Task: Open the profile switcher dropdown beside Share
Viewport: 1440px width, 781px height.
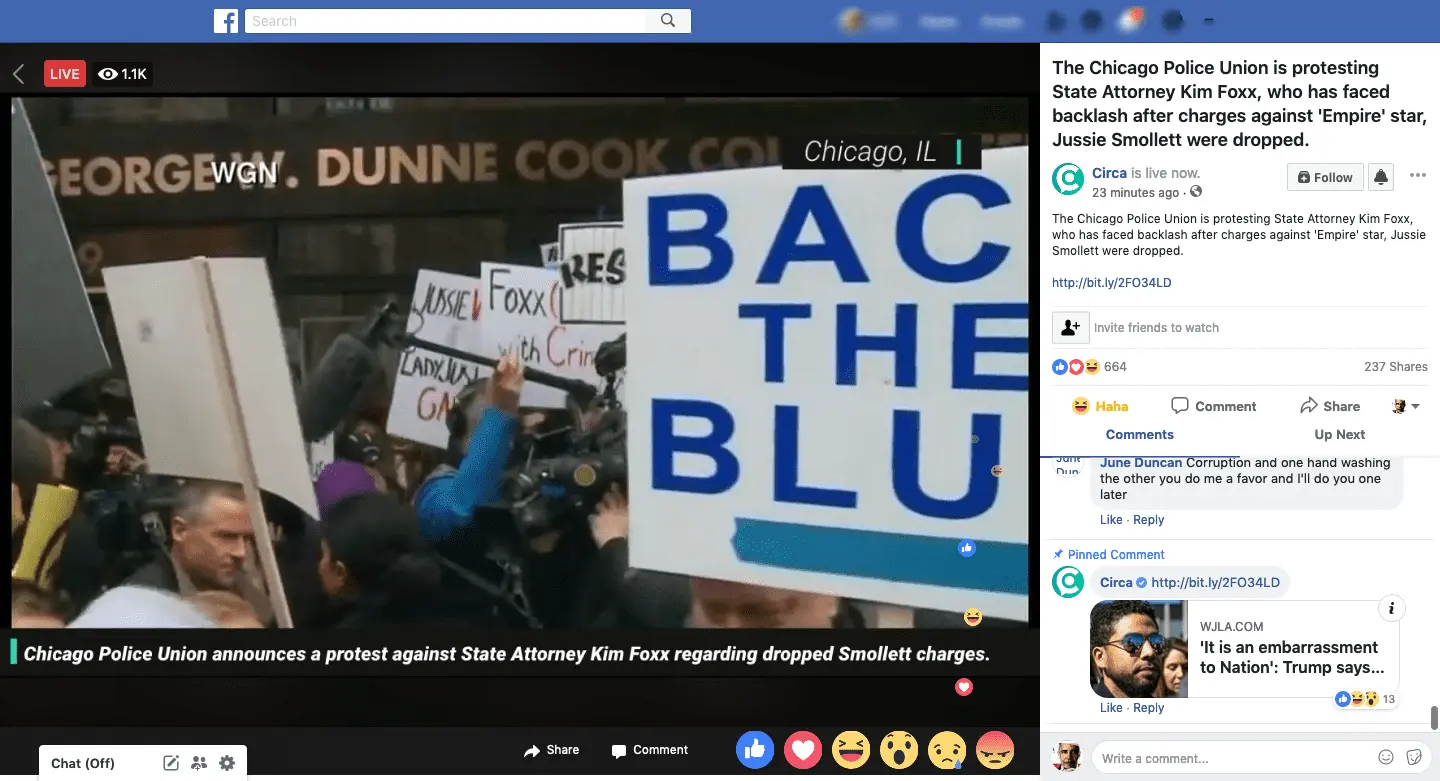Action: click(1406, 406)
